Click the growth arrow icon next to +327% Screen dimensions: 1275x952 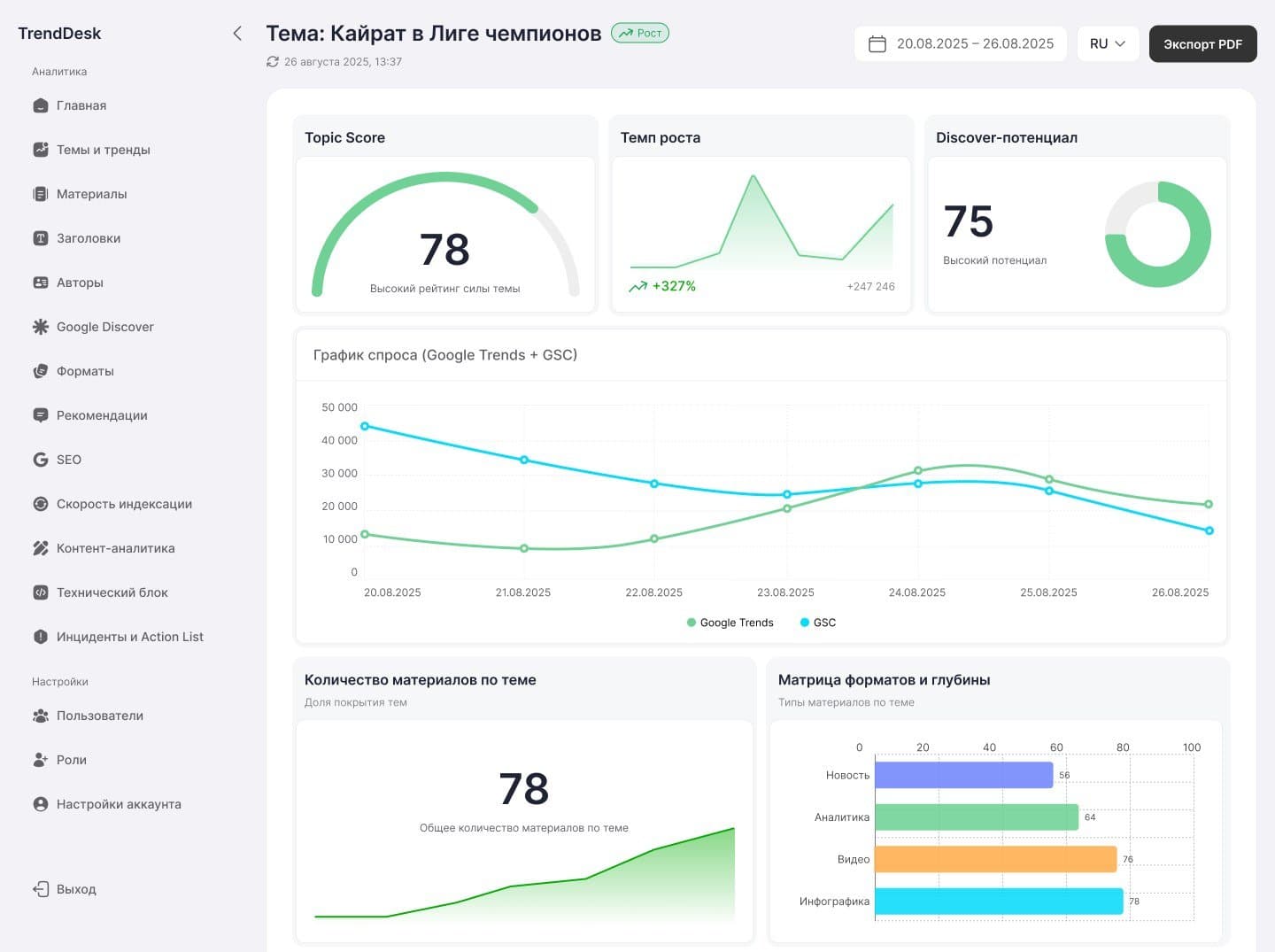click(x=637, y=286)
